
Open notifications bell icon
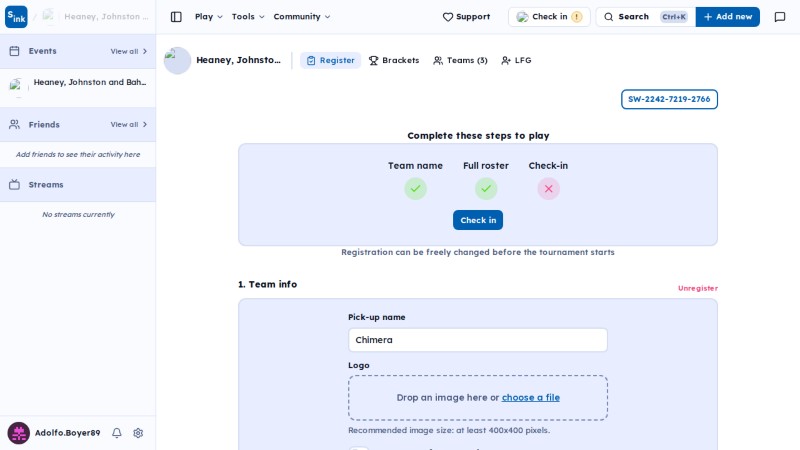(x=117, y=433)
